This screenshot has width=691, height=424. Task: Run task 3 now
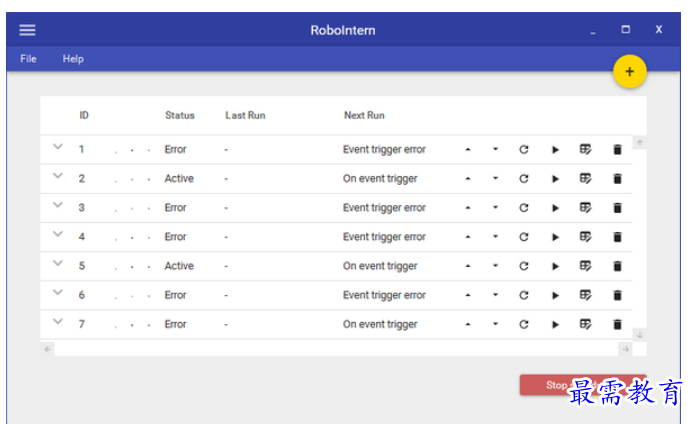click(x=555, y=208)
